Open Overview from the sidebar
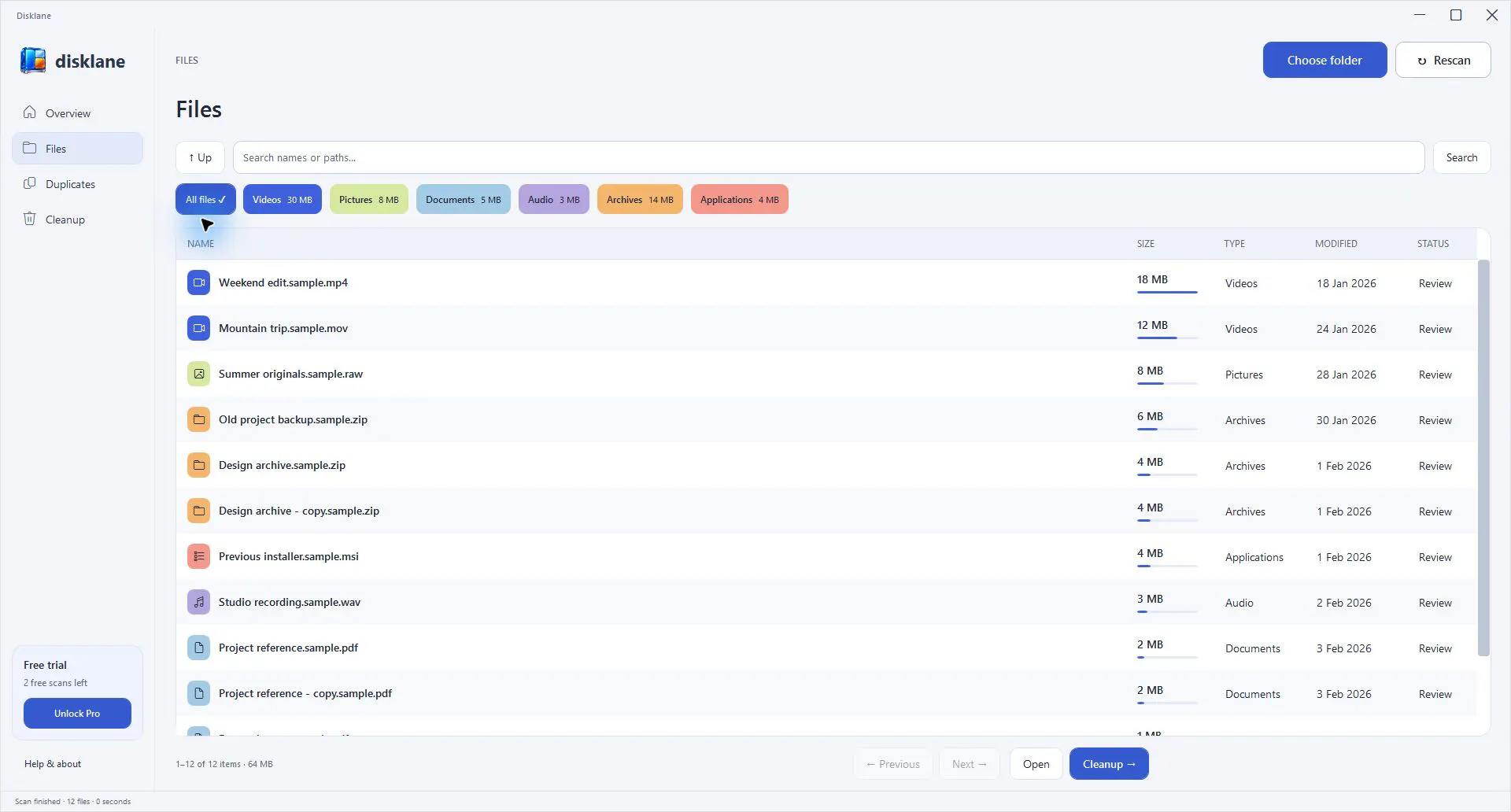Screen dimensions: 1511x812 (77, 113)
